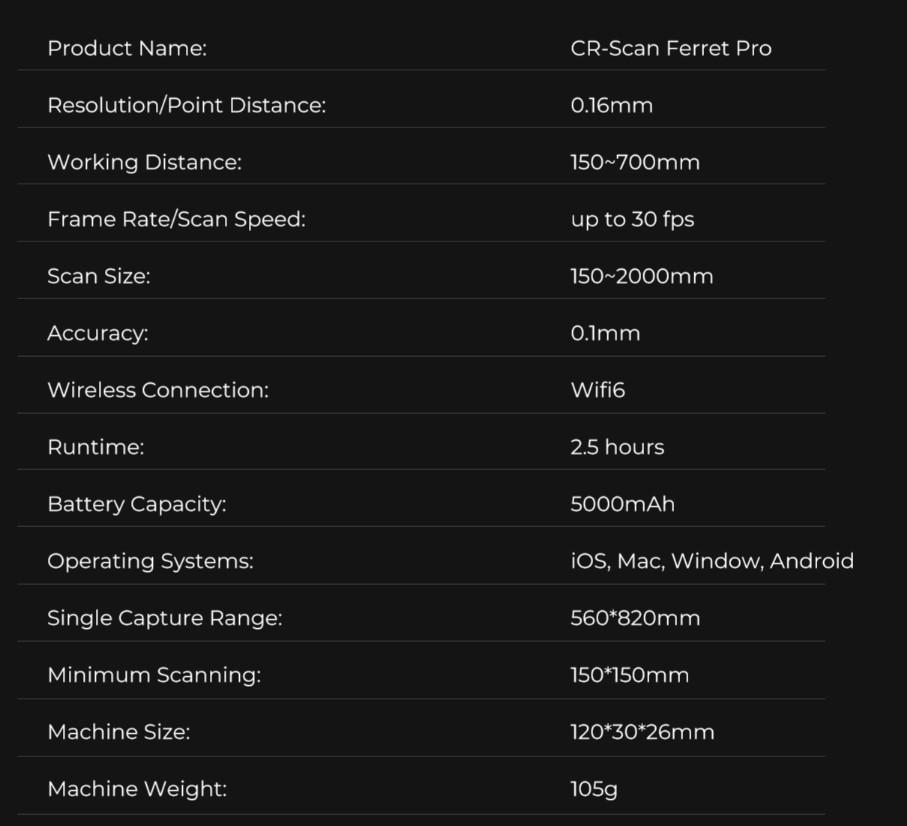Image resolution: width=907 pixels, height=826 pixels.
Task: Click the Resolution/Point Distance label
Action: [186, 105]
